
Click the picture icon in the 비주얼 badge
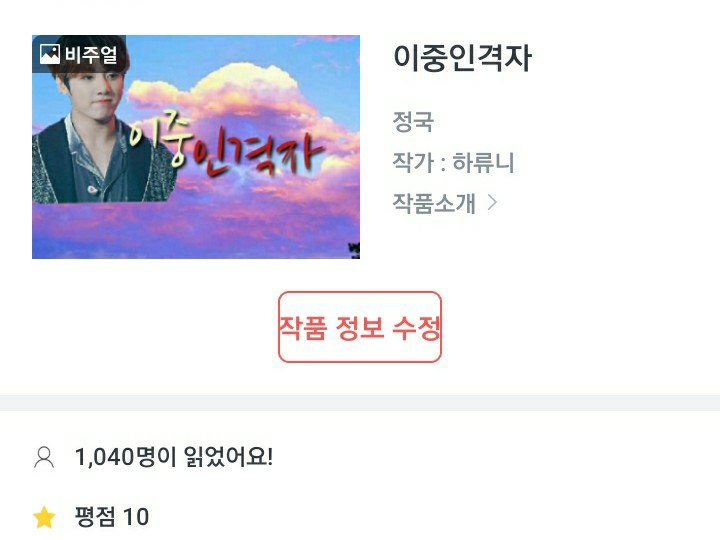click(50, 54)
